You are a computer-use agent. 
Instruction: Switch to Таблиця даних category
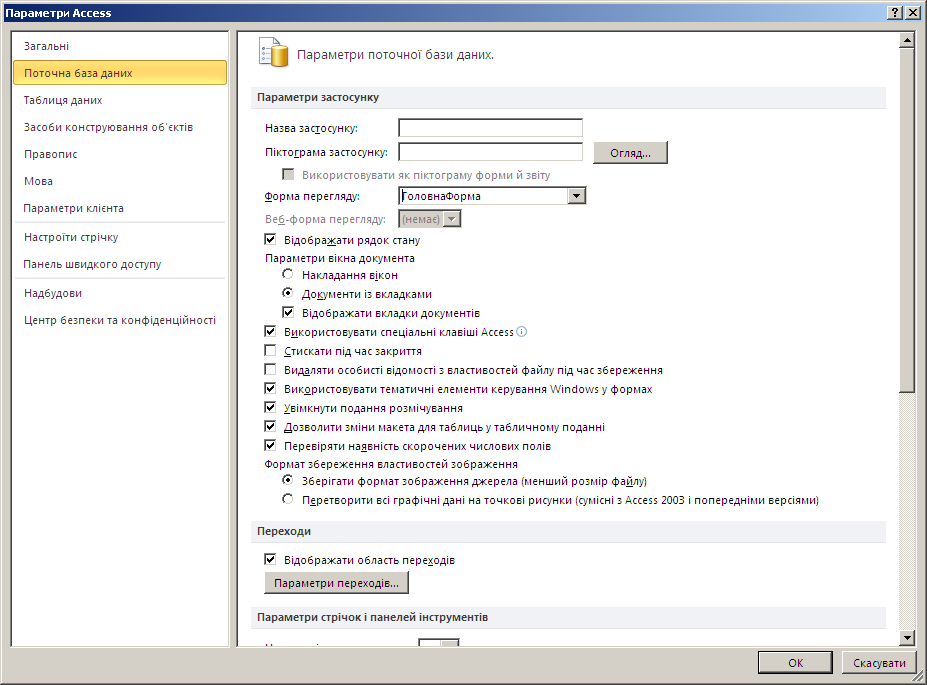click(63, 100)
